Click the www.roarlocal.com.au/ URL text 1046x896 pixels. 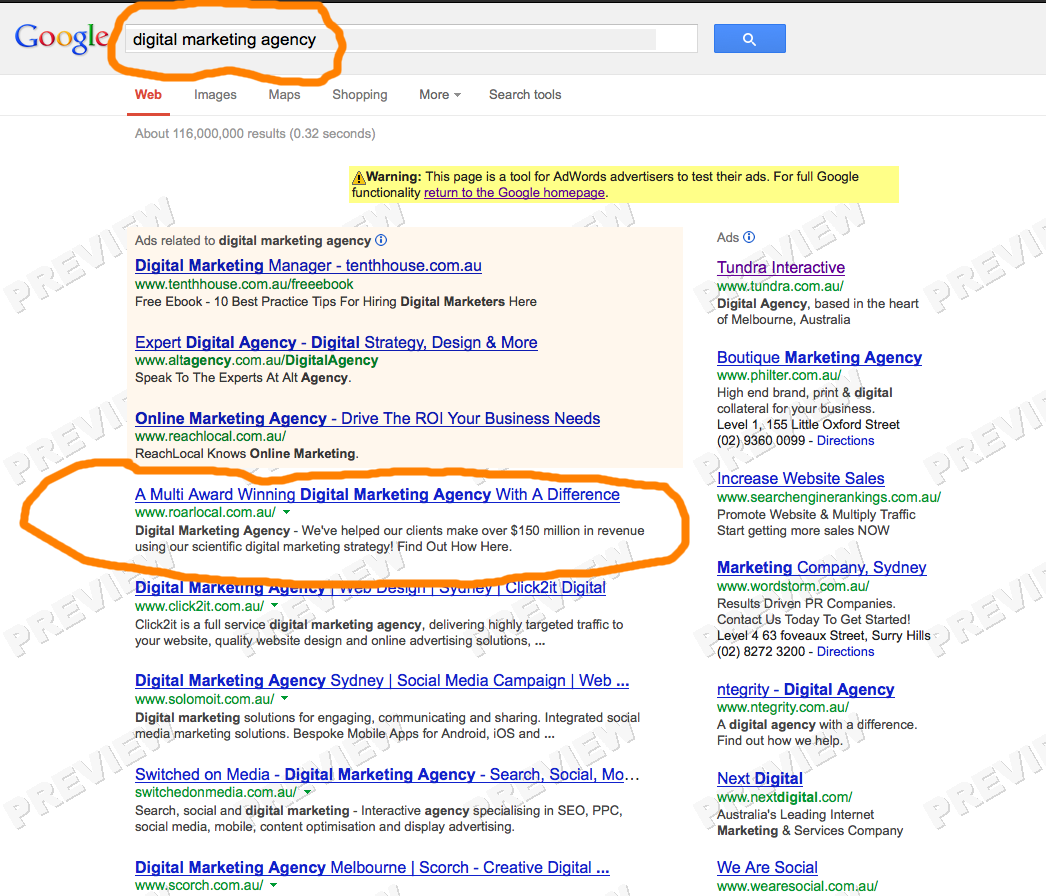(205, 512)
